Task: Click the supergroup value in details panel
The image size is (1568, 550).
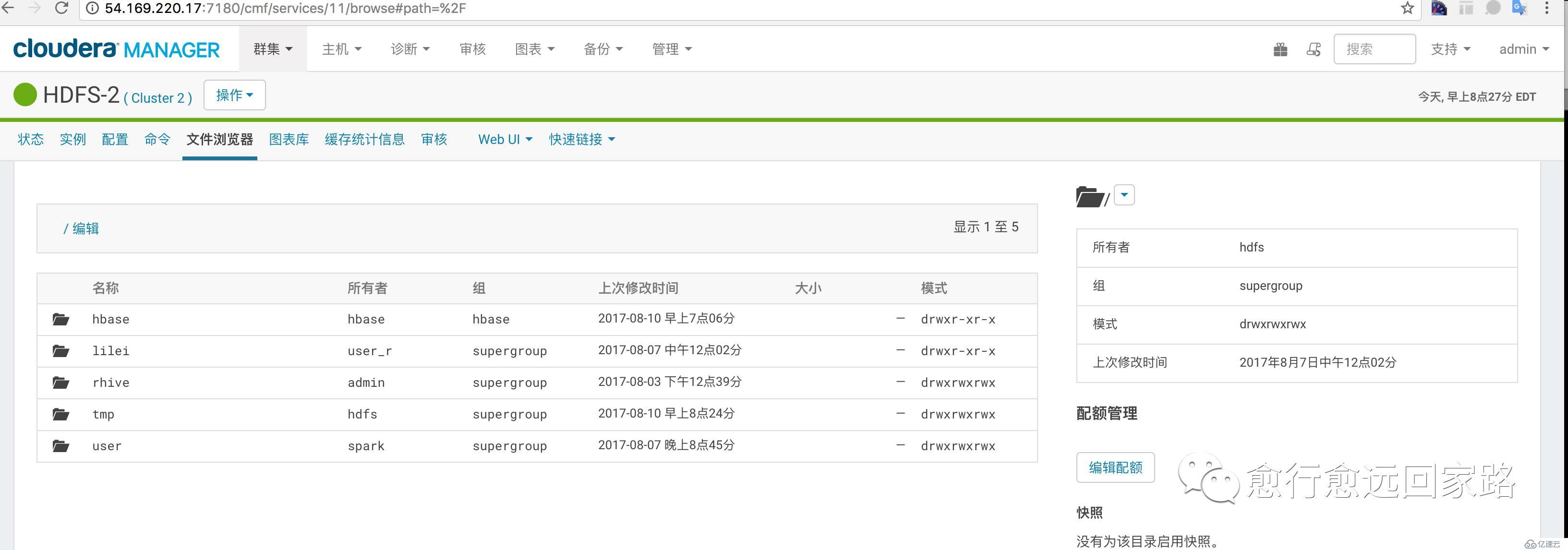Action: [1271, 286]
